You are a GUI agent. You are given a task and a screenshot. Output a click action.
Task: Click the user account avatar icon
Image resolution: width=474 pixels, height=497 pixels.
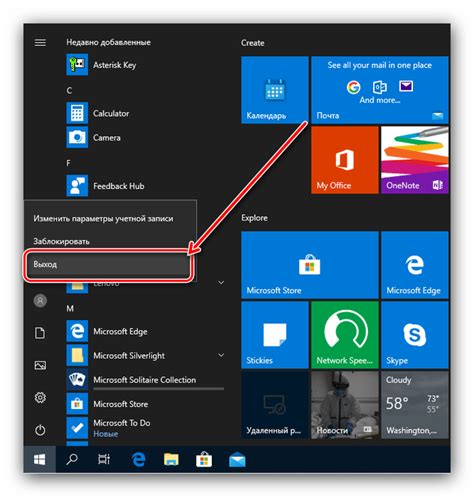40,301
